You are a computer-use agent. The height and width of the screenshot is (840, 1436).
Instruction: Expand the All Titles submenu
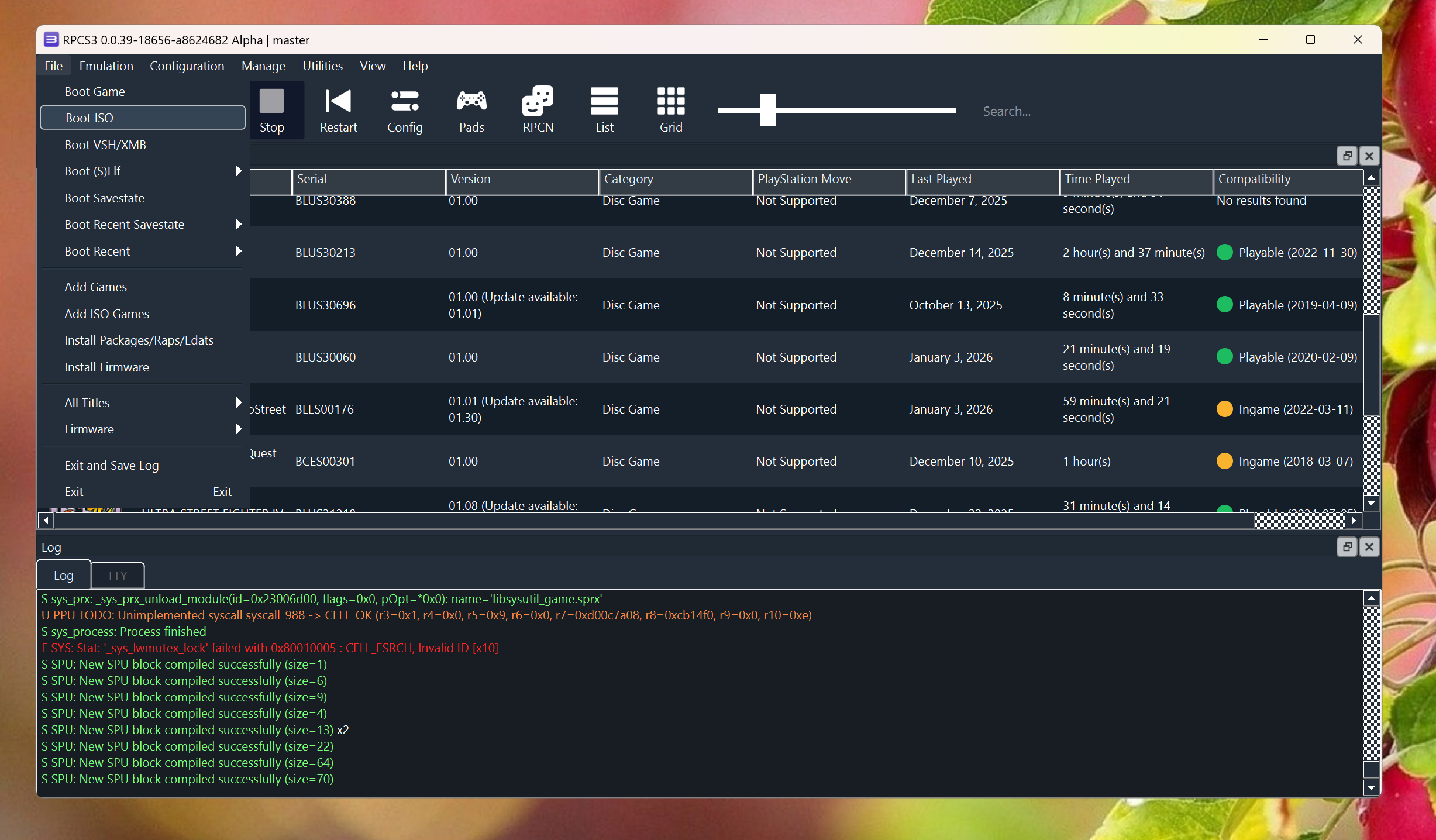[x=237, y=402]
